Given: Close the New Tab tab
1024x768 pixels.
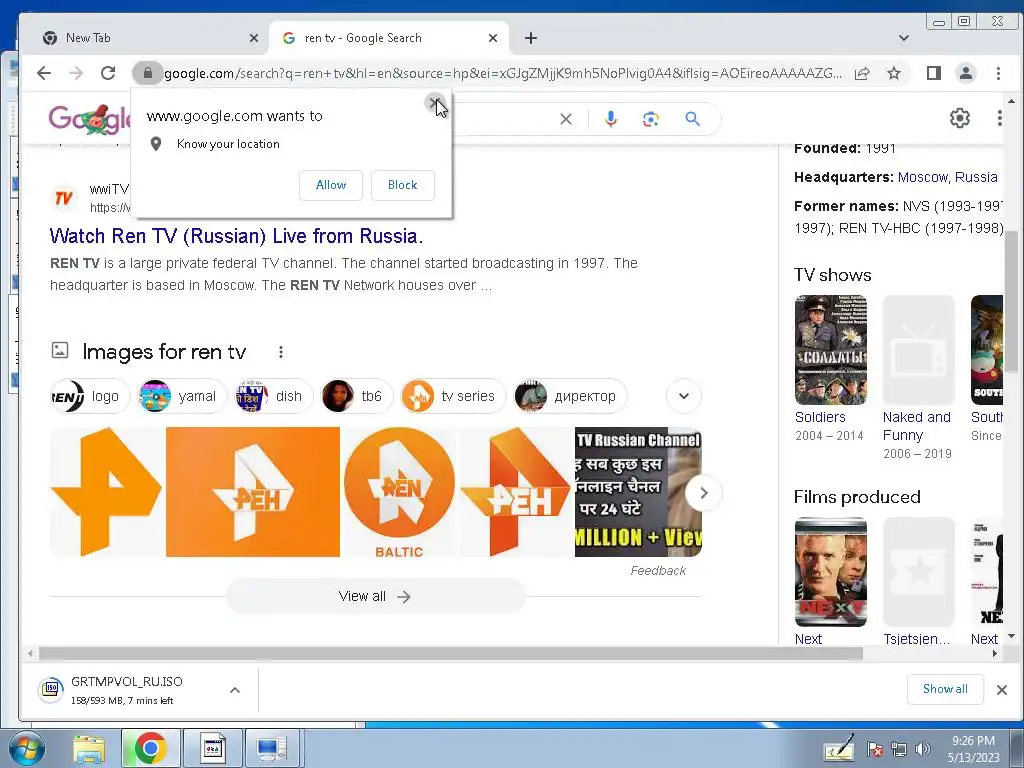Looking at the screenshot, I should [254, 38].
